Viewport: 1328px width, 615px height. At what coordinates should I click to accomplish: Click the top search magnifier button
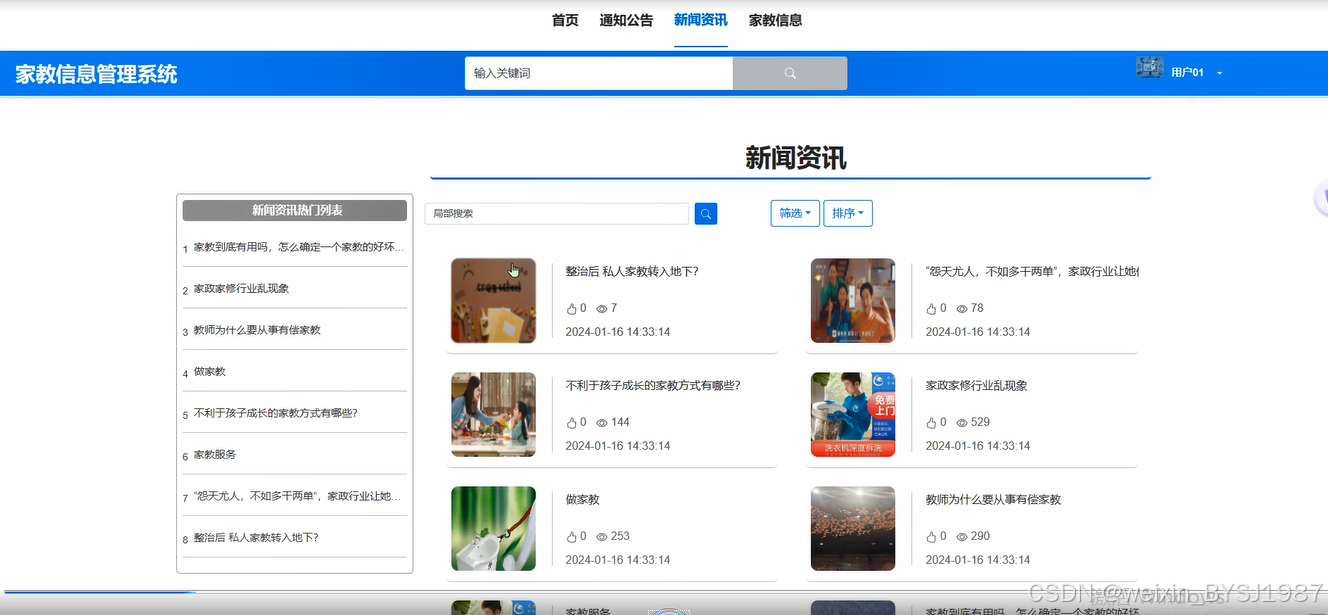pos(790,73)
